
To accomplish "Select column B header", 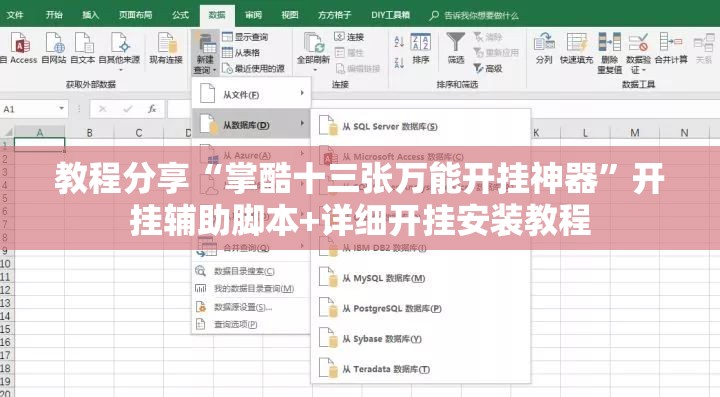I will [89, 133].
